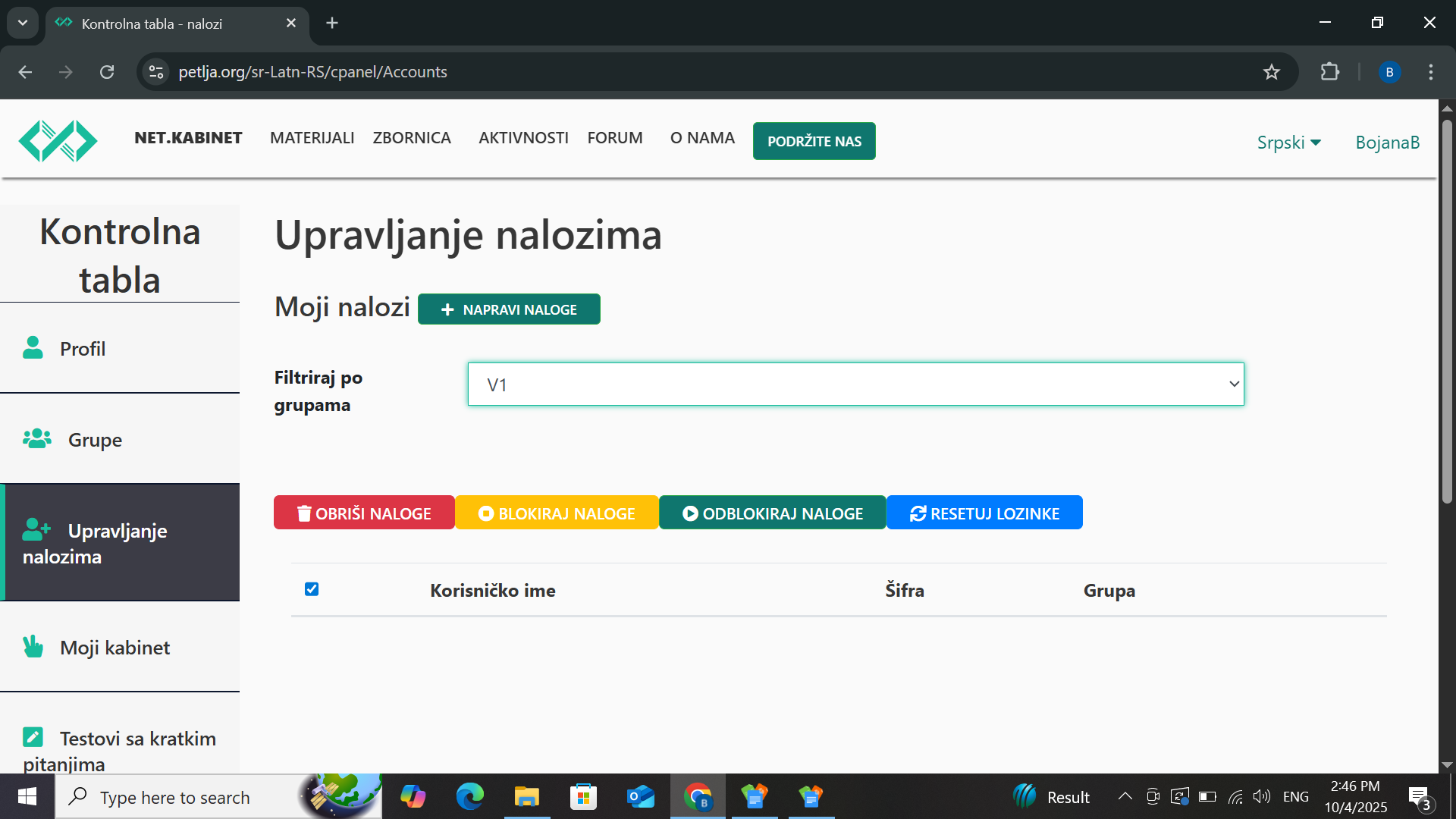The width and height of the screenshot is (1456, 819).
Task: Click the bookmark star icon
Action: point(1271,72)
